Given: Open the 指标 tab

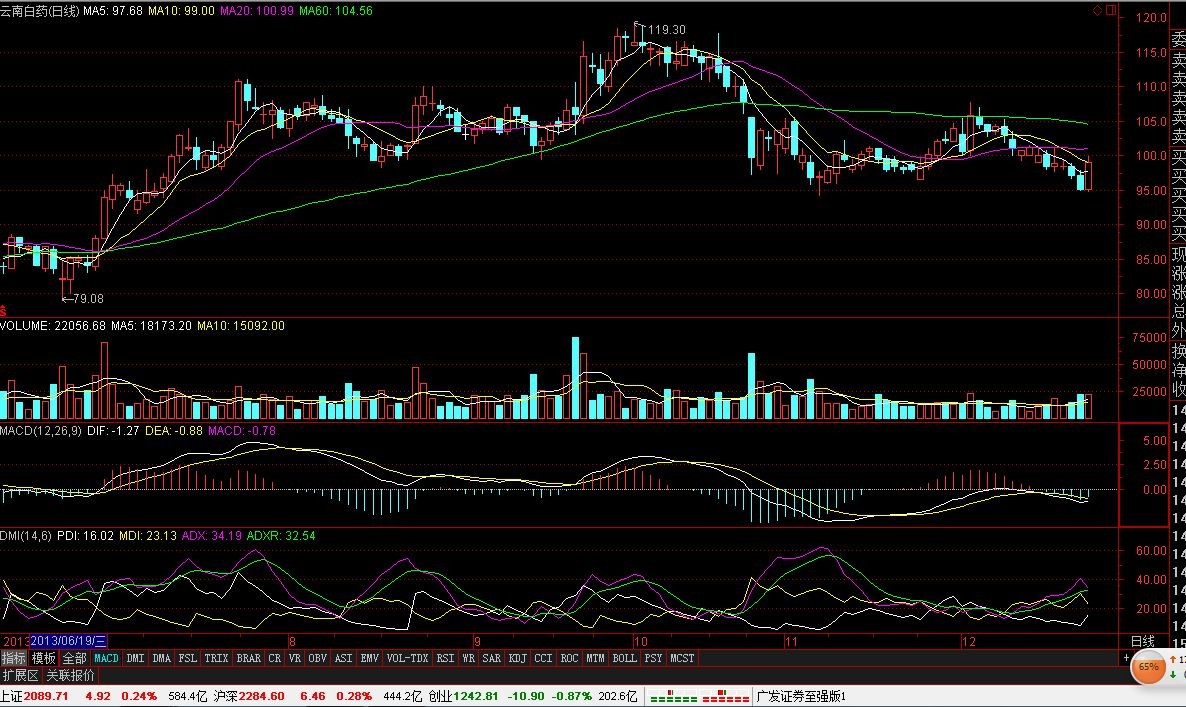Looking at the screenshot, I should pyautogui.click(x=14, y=658).
